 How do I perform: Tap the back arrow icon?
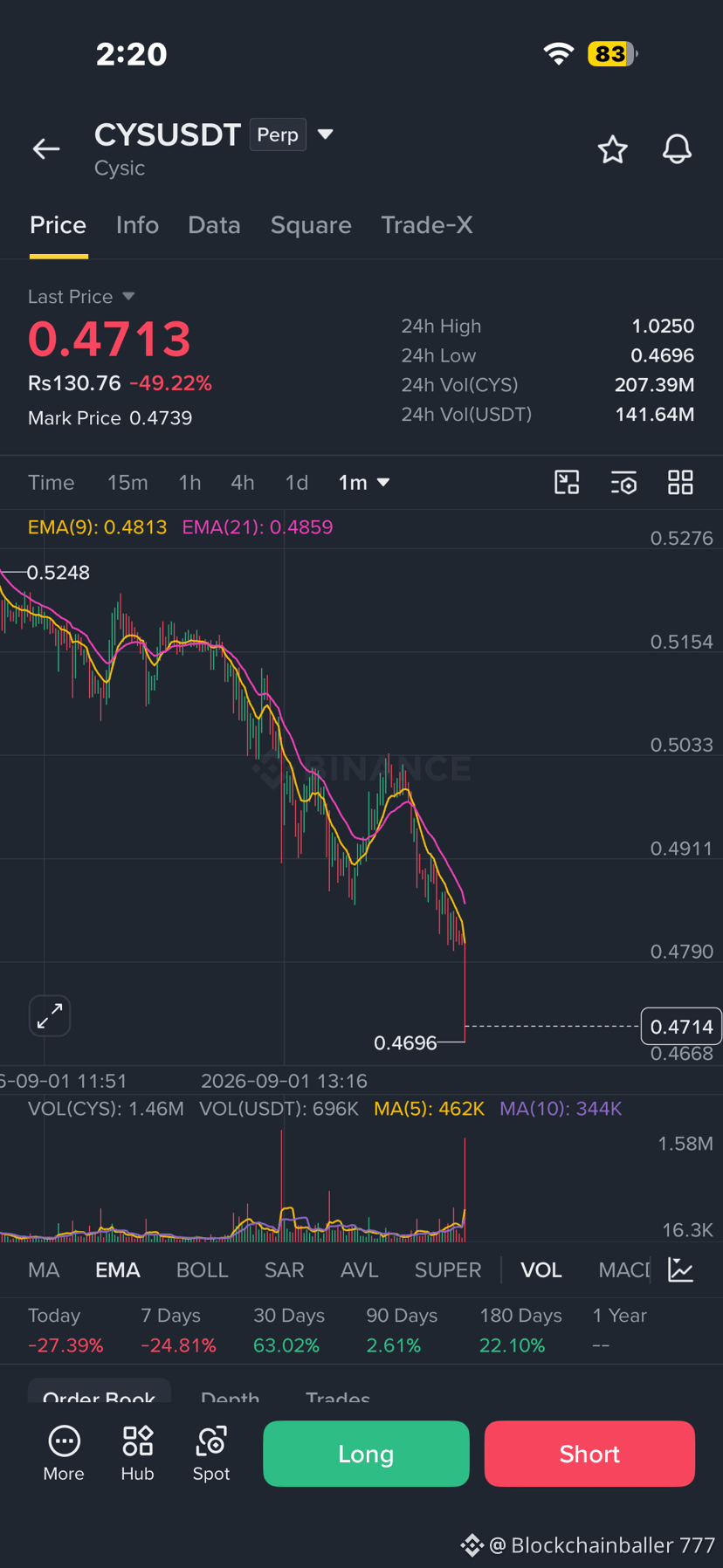pyautogui.click(x=46, y=149)
